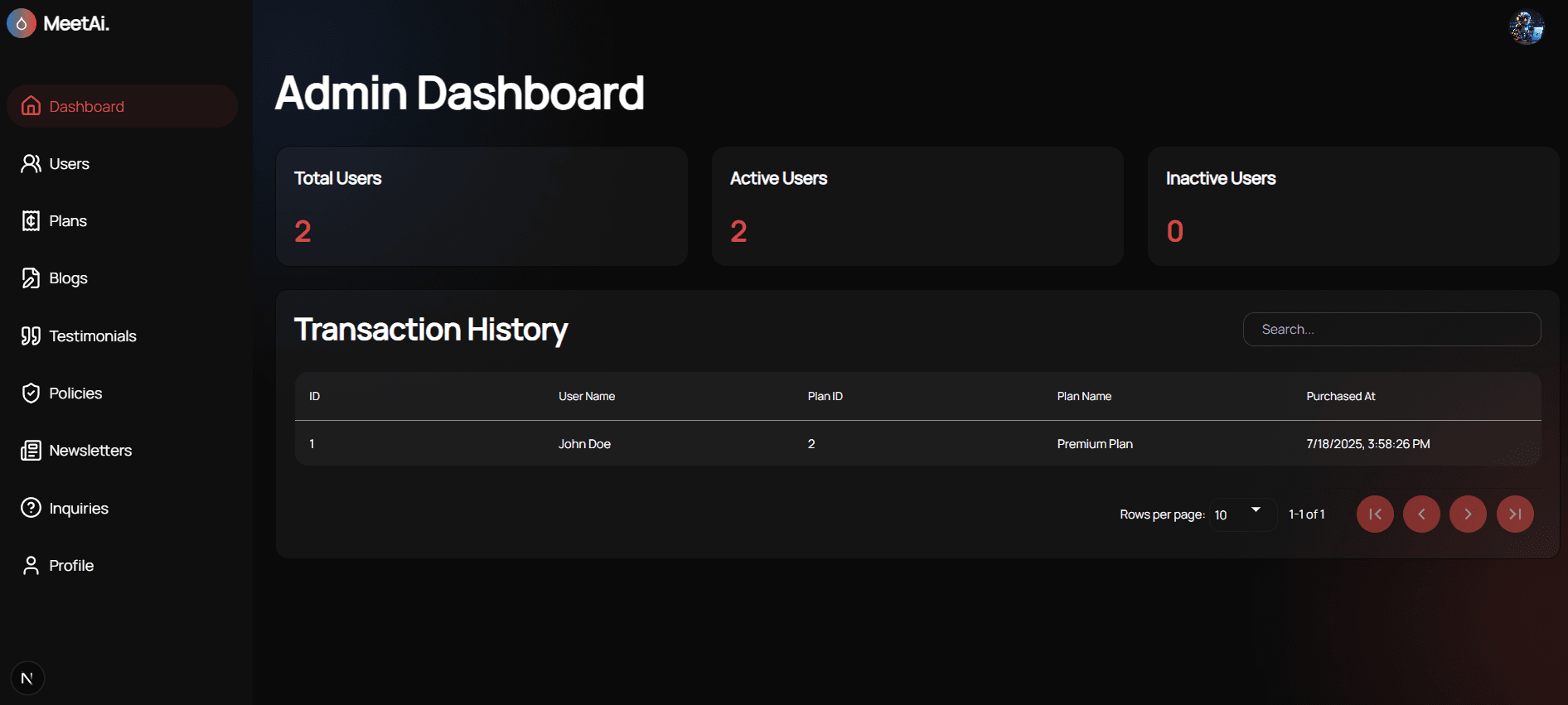The height and width of the screenshot is (705, 1568).
Task: Click the MeetAi logo icon
Action: (22, 23)
